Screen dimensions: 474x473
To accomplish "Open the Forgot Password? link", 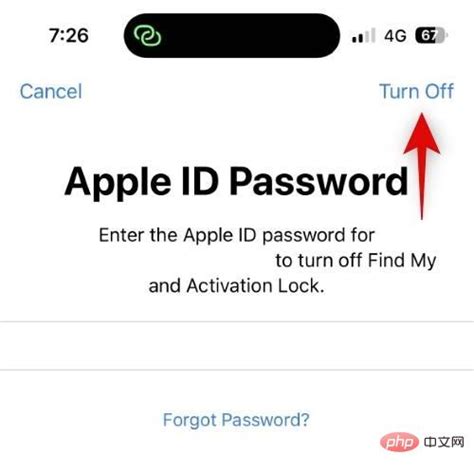I will click(x=236, y=420).
